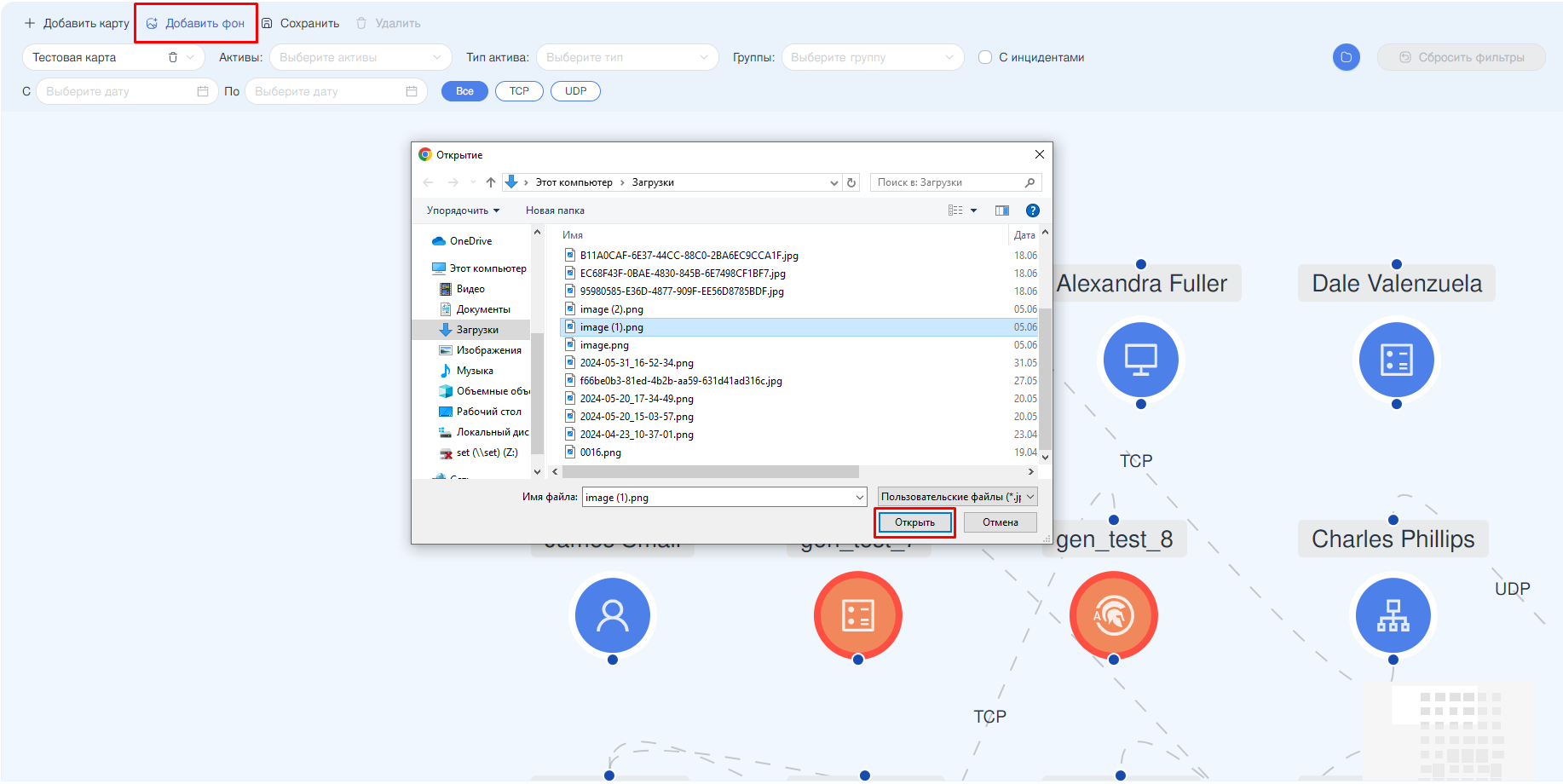Open the 'Упорядочить' menu
The width and height of the screenshot is (1563, 784).
coord(463,210)
